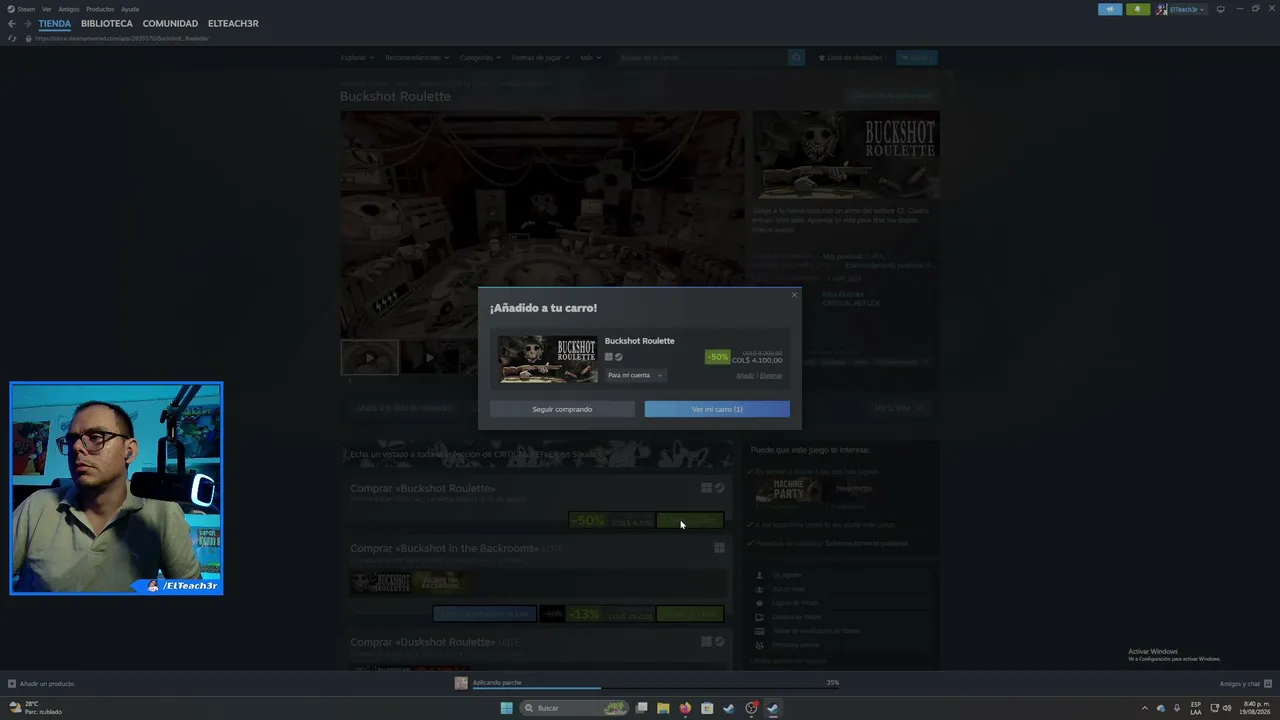Close the added-to-cart dialog

pos(795,294)
